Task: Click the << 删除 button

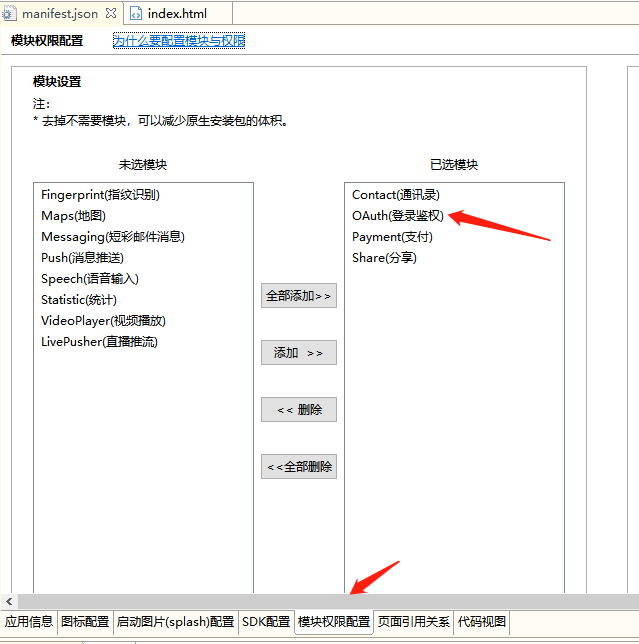Action: tap(299, 409)
